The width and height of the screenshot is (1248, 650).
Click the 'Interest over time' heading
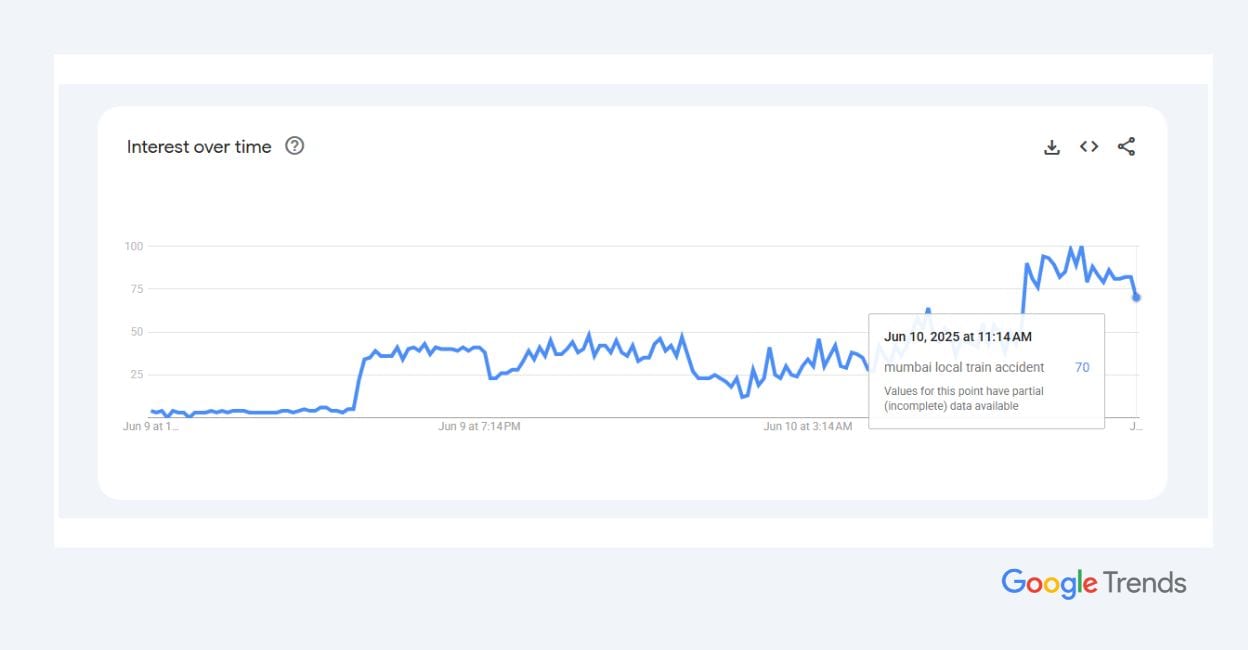(199, 147)
